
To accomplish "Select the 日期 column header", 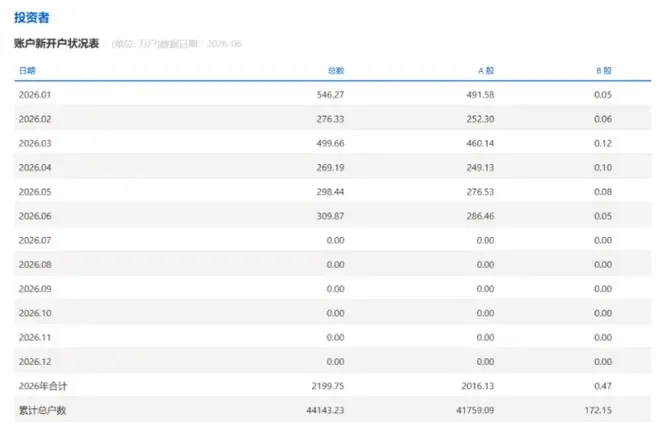I will coord(27,70).
